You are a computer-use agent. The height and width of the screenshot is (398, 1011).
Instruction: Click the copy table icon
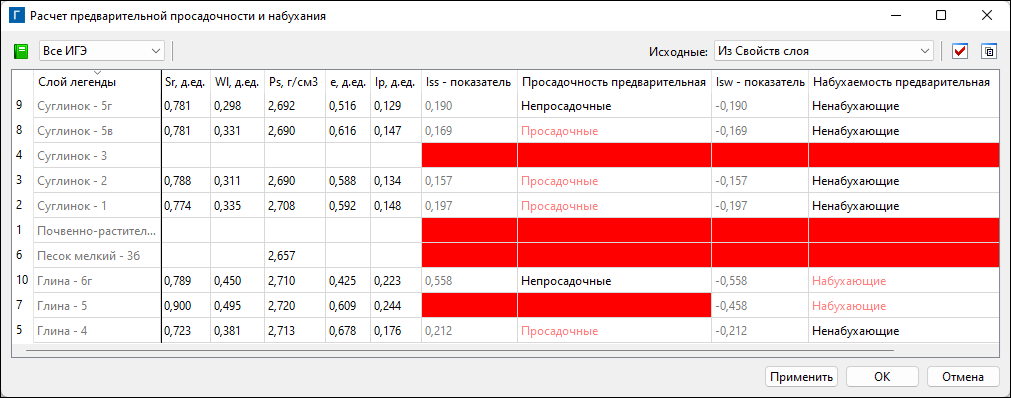(x=988, y=51)
